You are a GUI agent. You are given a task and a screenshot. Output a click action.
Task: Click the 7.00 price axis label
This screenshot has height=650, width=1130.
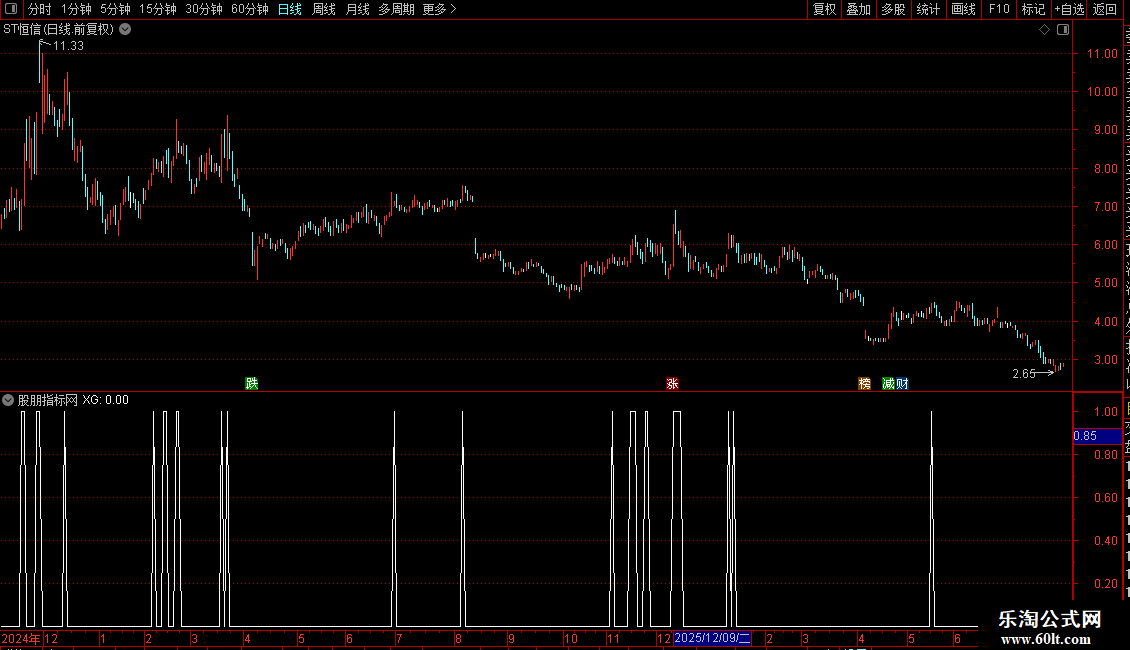(1105, 207)
